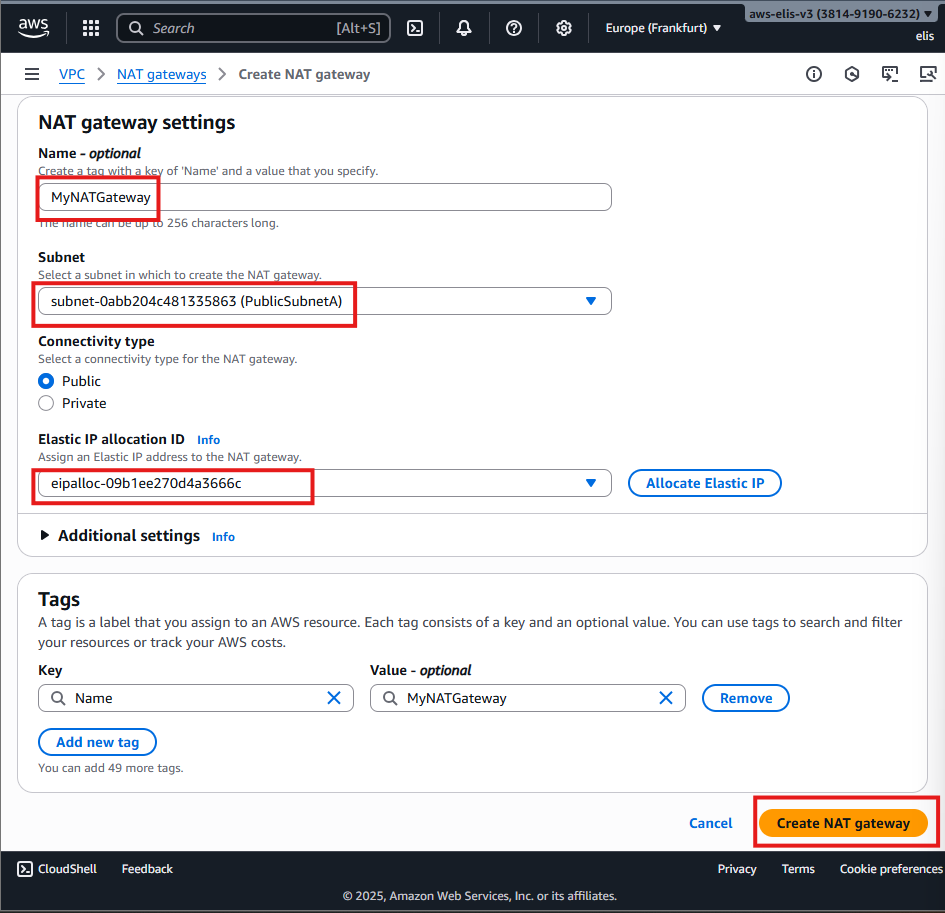Click the AWS logo home icon

pos(33,27)
